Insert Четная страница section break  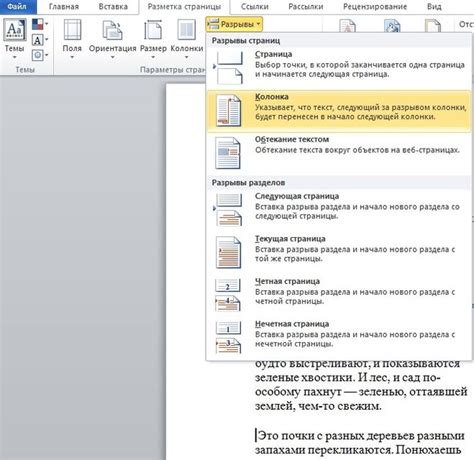(x=339, y=295)
